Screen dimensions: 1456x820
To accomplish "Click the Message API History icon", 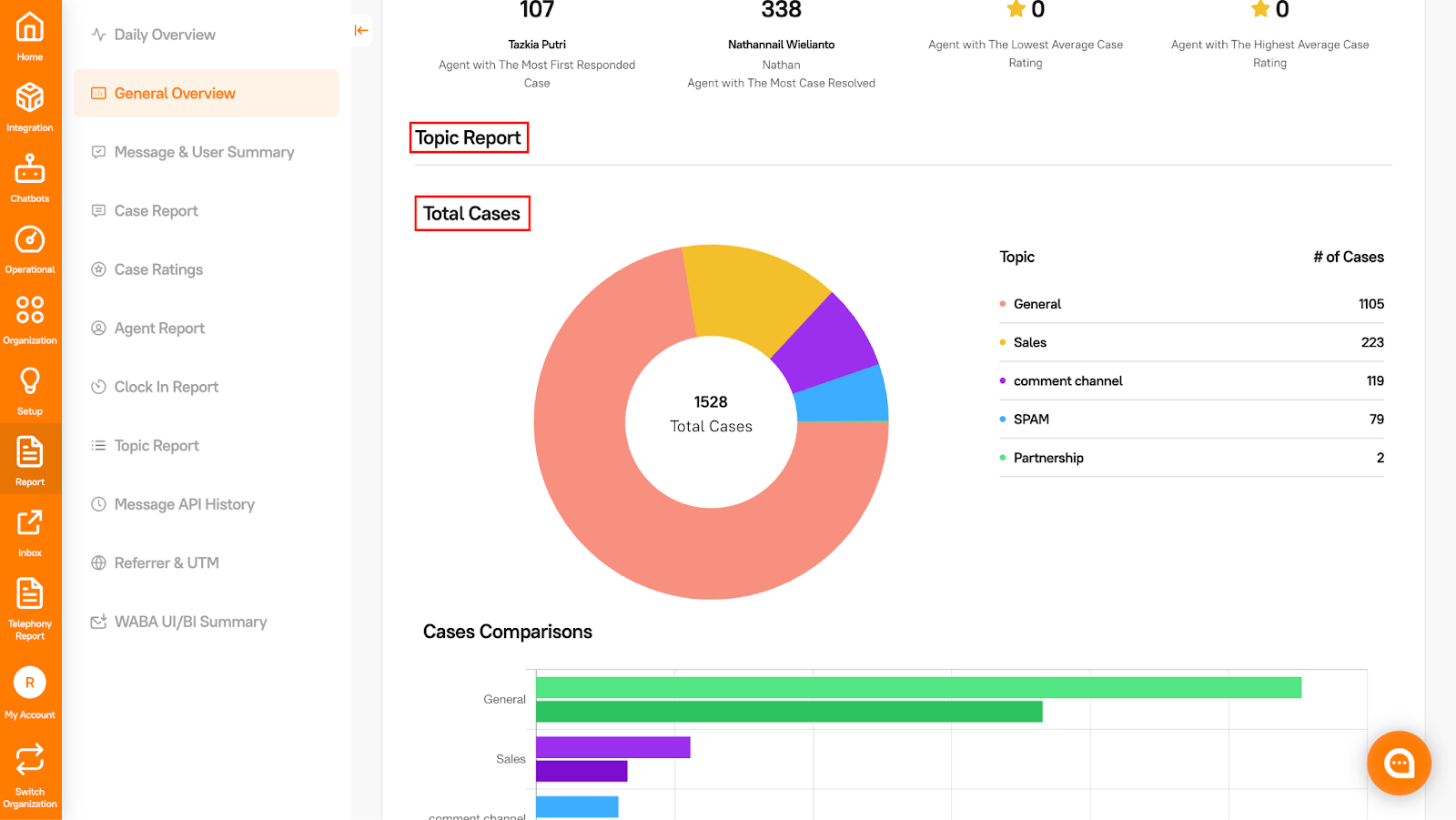I will click(98, 504).
